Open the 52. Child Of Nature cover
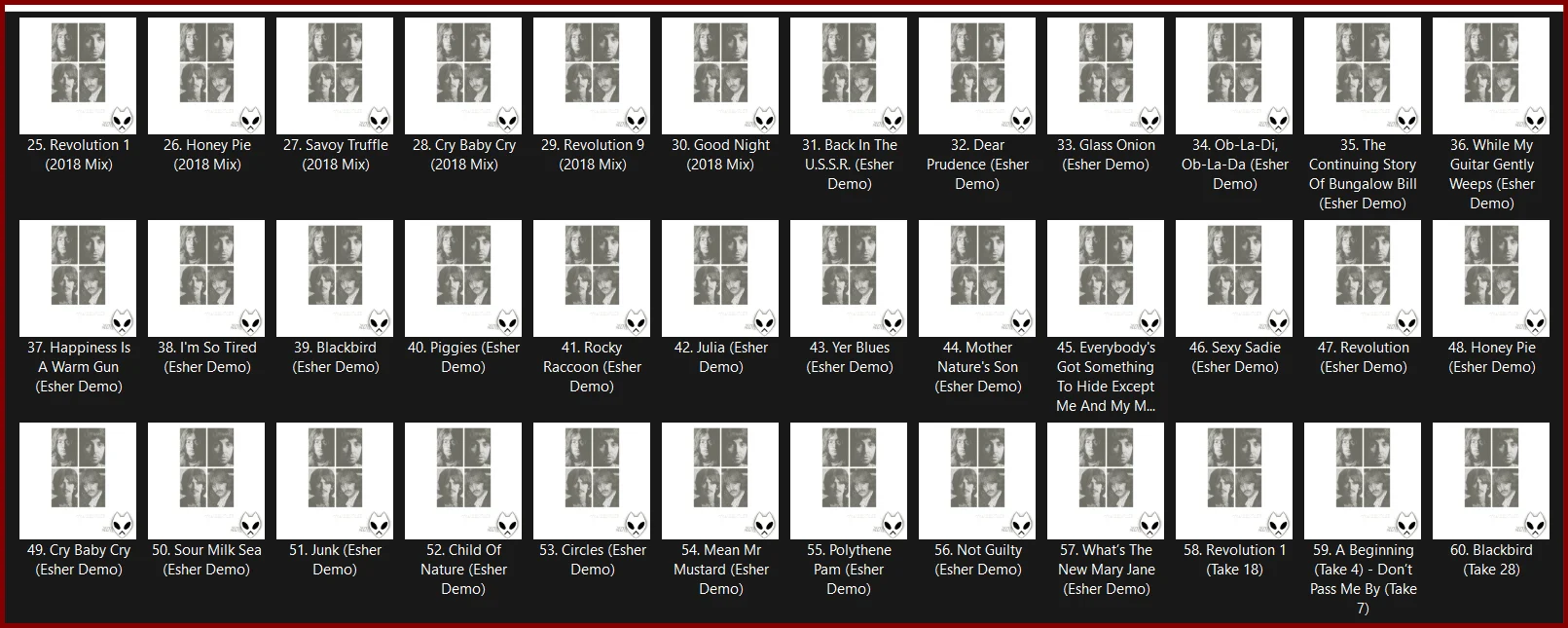The width and height of the screenshot is (1568, 628). (x=463, y=481)
